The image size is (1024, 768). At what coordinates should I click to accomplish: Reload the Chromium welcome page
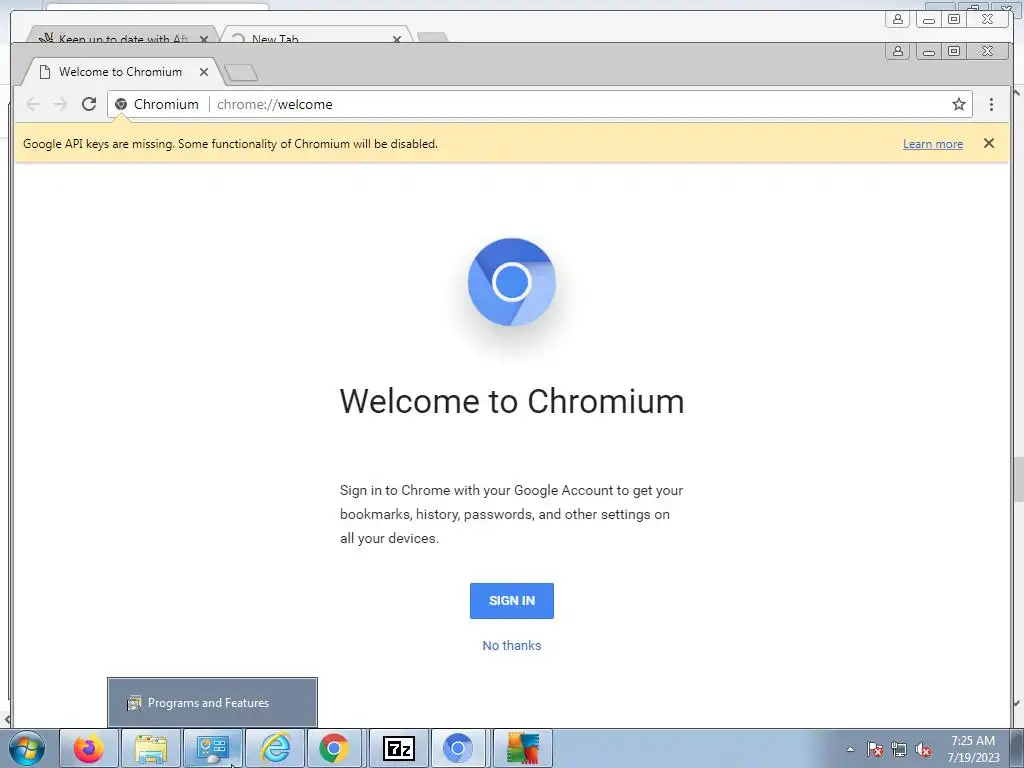pos(89,104)
